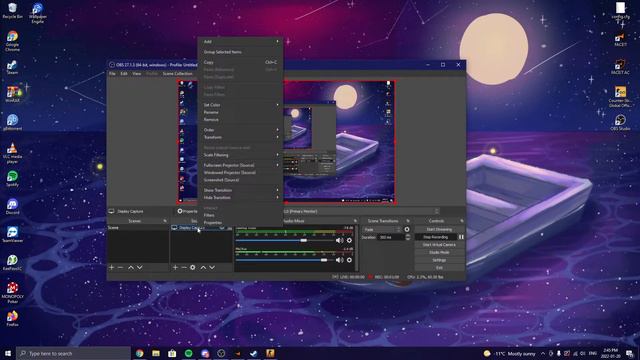Expand the Set Color submenu
The image size is (640, 360).
pos(240,105)
